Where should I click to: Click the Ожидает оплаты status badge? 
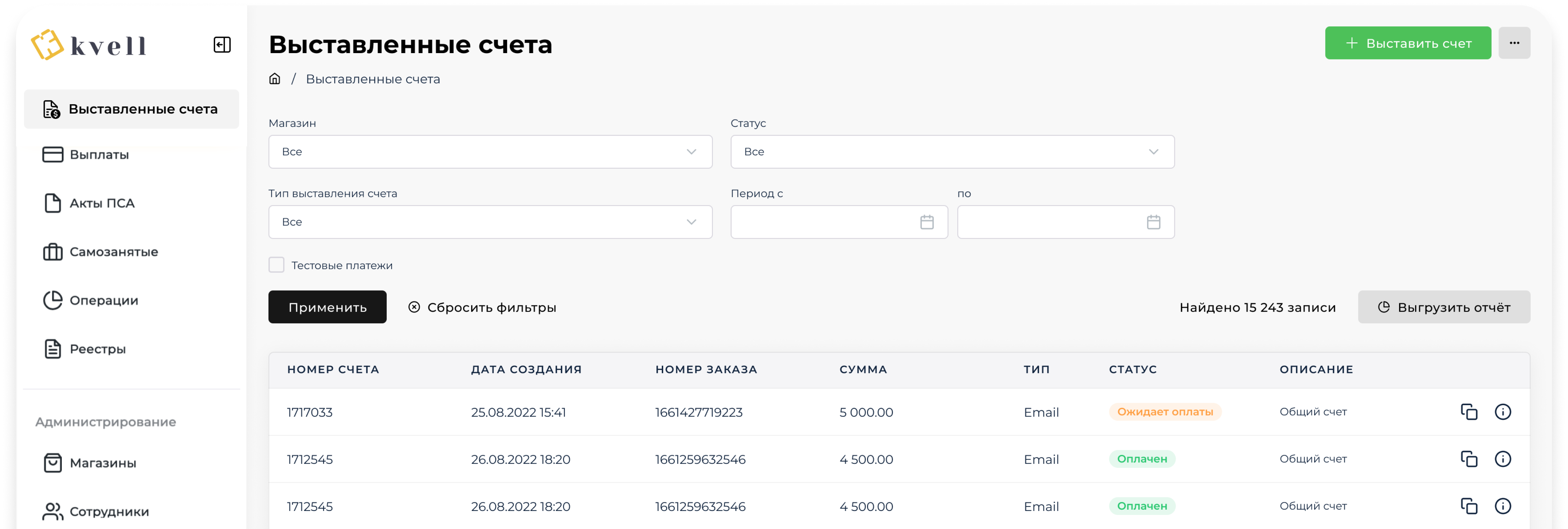[x=1164, y=412]
